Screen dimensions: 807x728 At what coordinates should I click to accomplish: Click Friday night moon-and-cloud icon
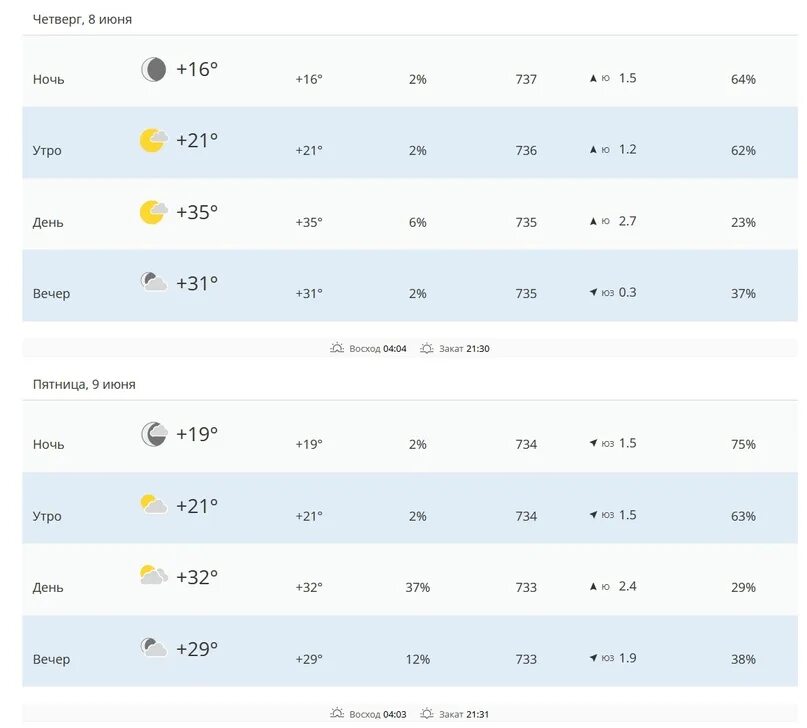[154, 434]
